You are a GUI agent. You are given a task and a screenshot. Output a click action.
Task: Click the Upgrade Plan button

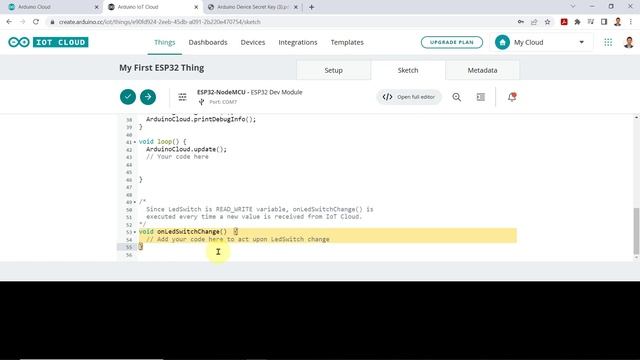coord(451,42)
